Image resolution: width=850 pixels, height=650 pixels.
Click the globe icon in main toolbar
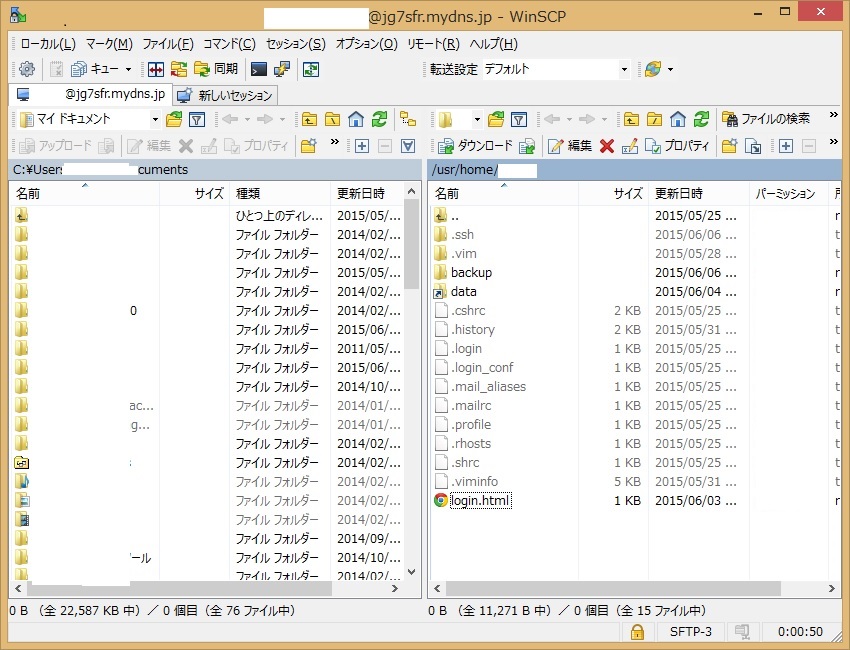click(x=653, y=69)
